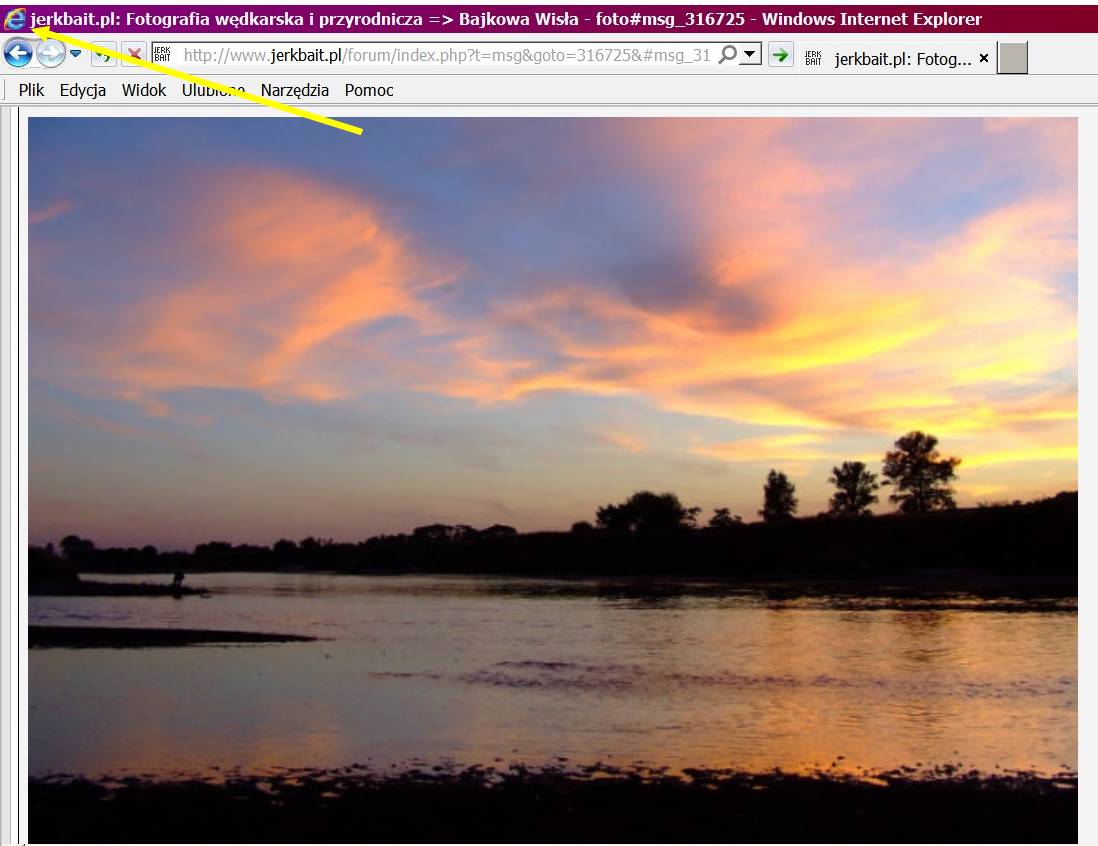The image size is (1098, 846).
Task: Click the sunset river photo
Action: (x=552, y=480)
